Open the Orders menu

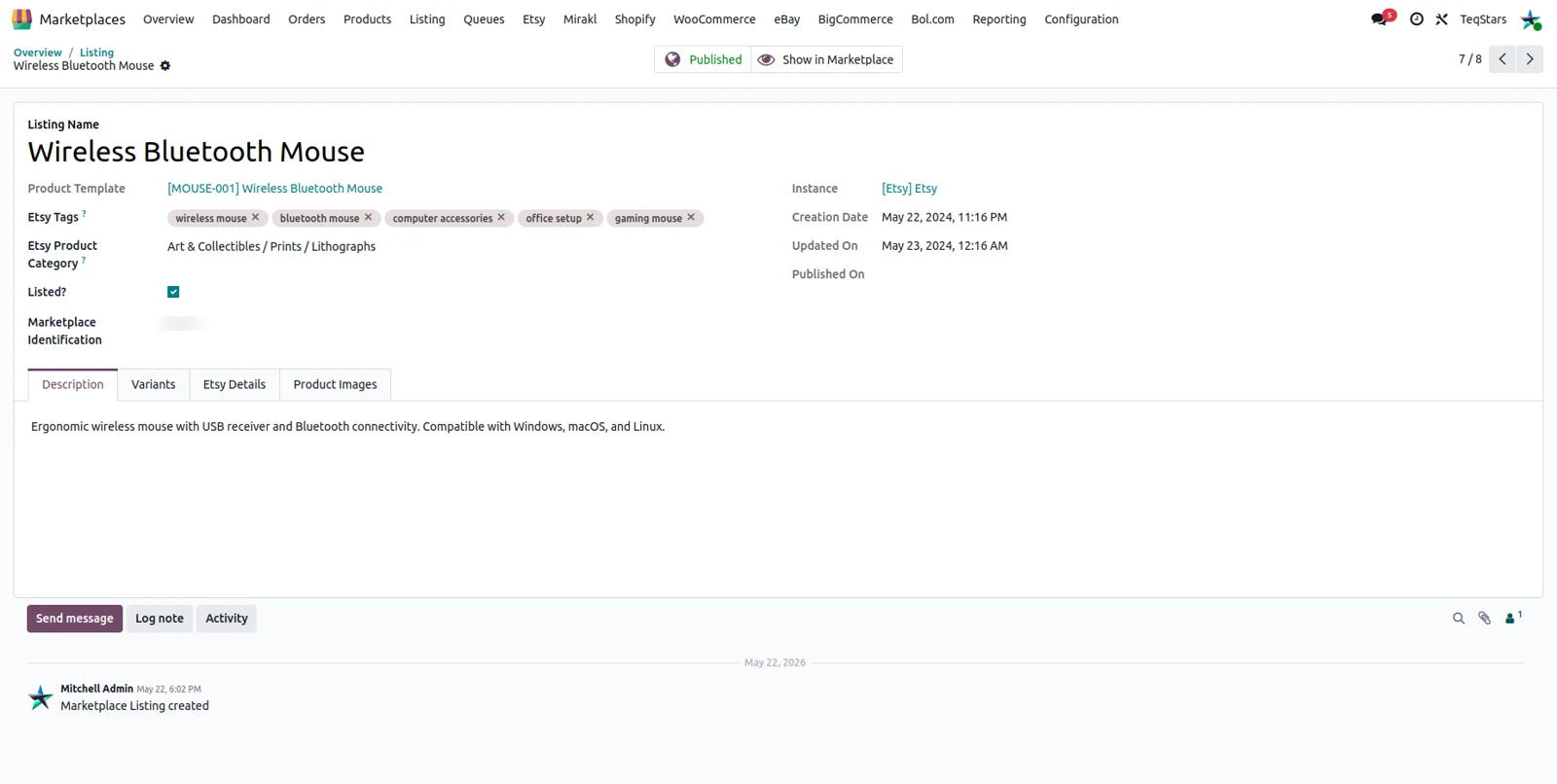coord(307,19)
